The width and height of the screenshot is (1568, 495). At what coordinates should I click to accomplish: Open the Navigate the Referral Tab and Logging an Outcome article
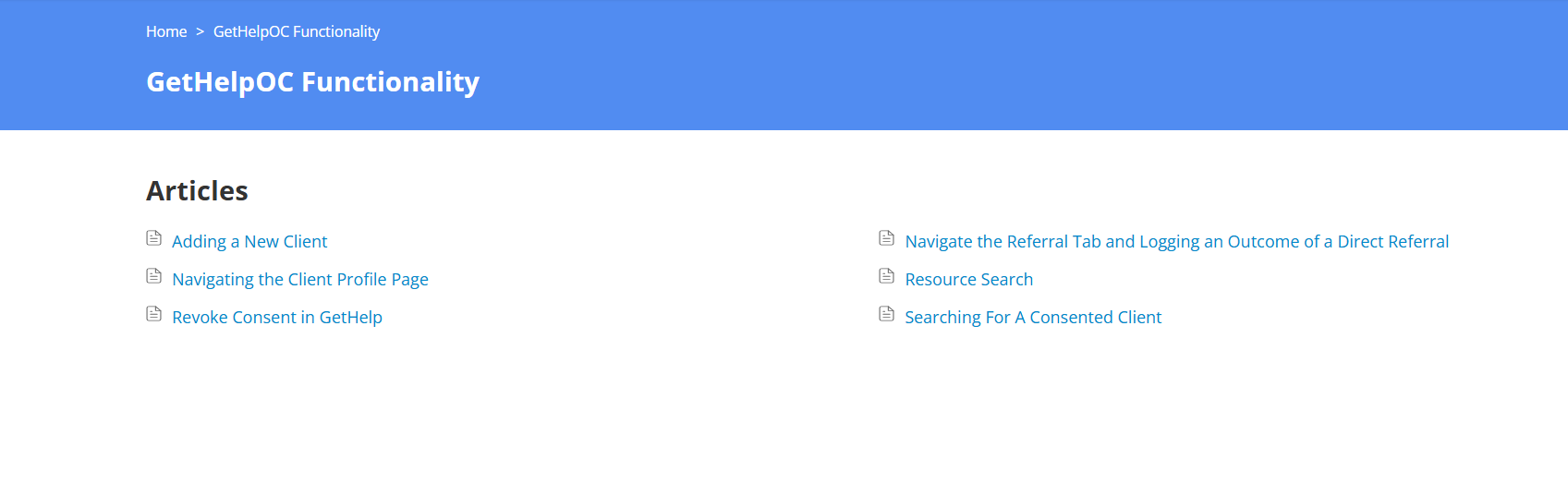pos(1177,241)
